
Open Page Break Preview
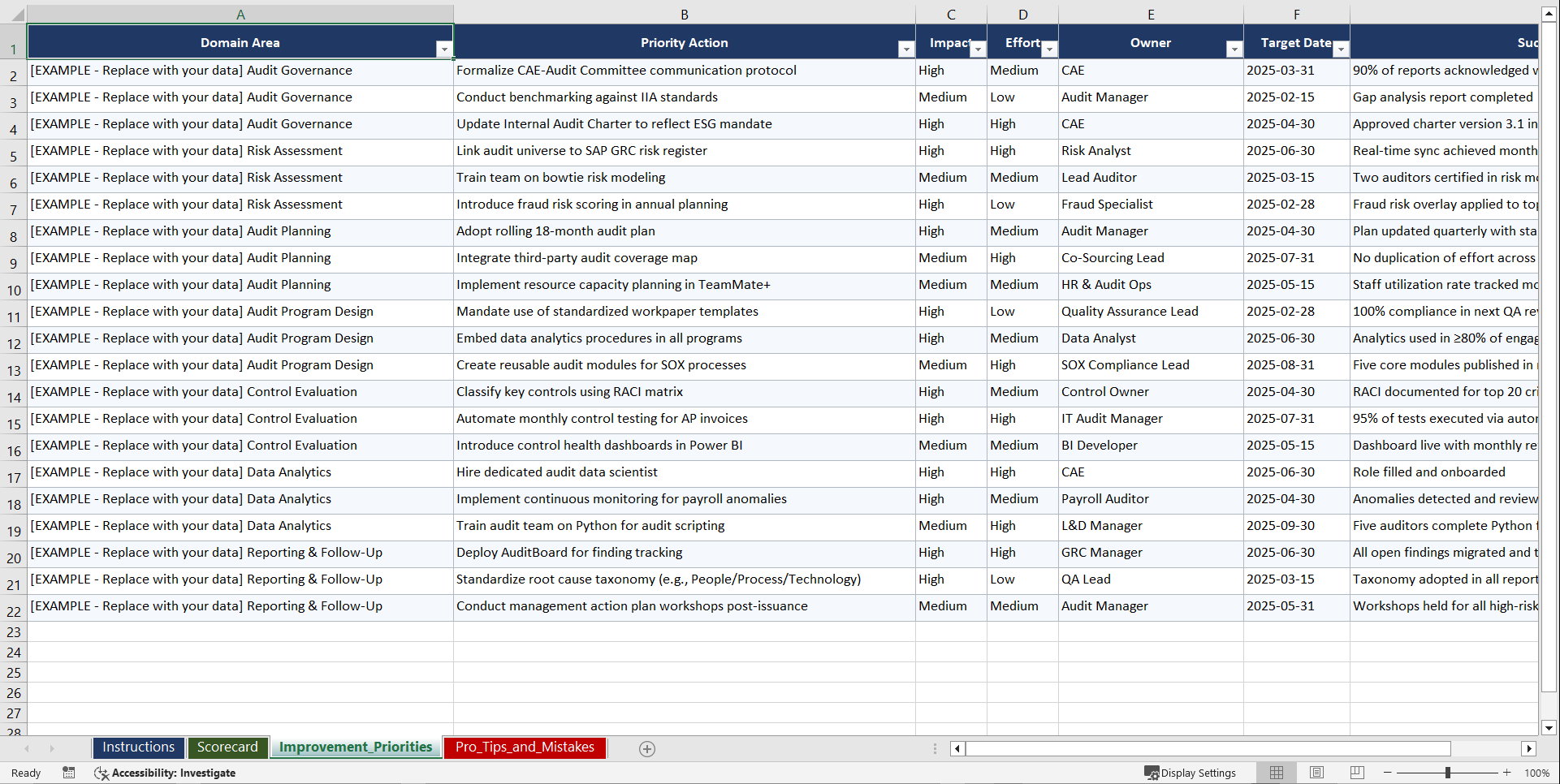[x=1357, y=773]
